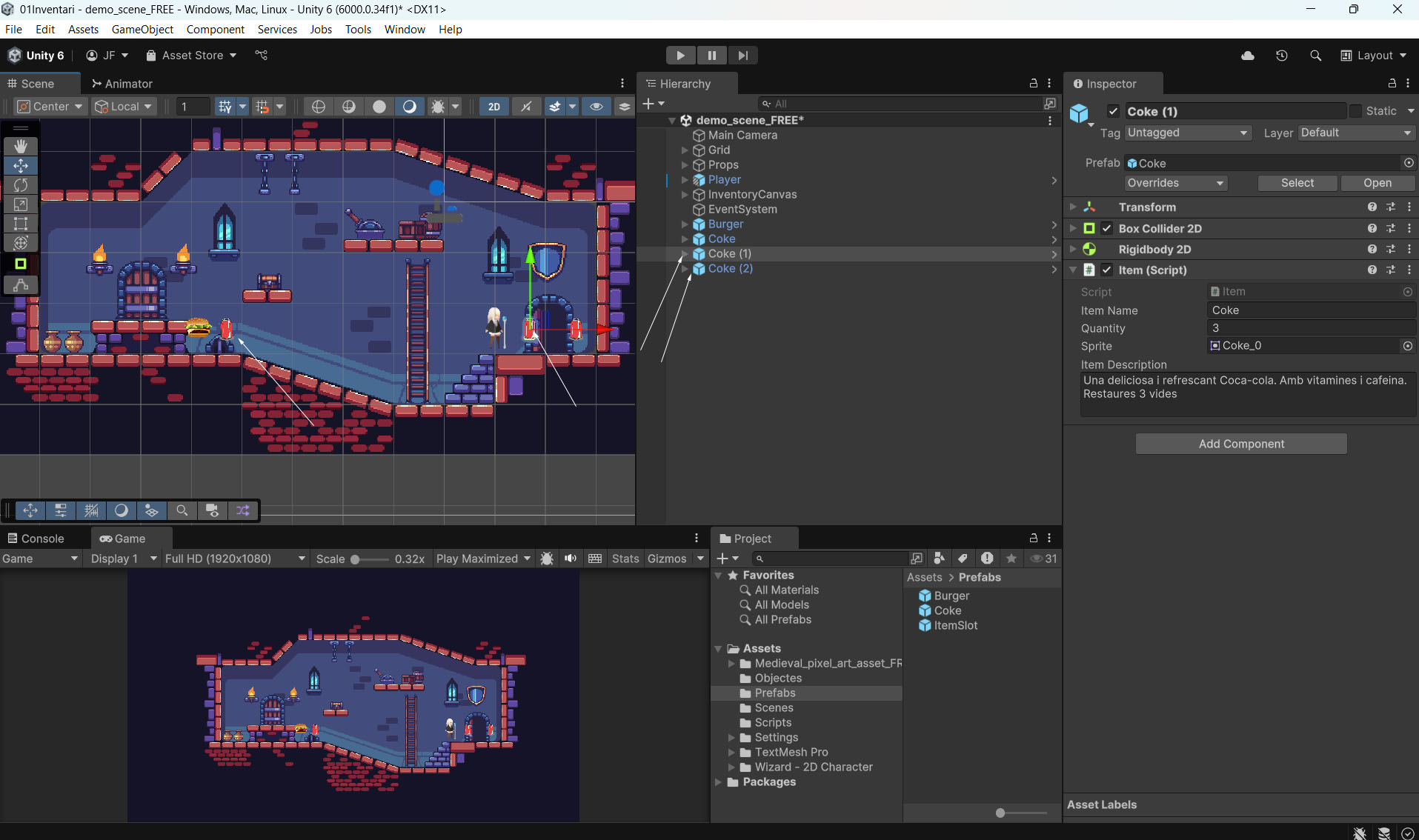Click the prefab Open button
Viewport: 1419px width, 840px height.
pos(1377,183)
